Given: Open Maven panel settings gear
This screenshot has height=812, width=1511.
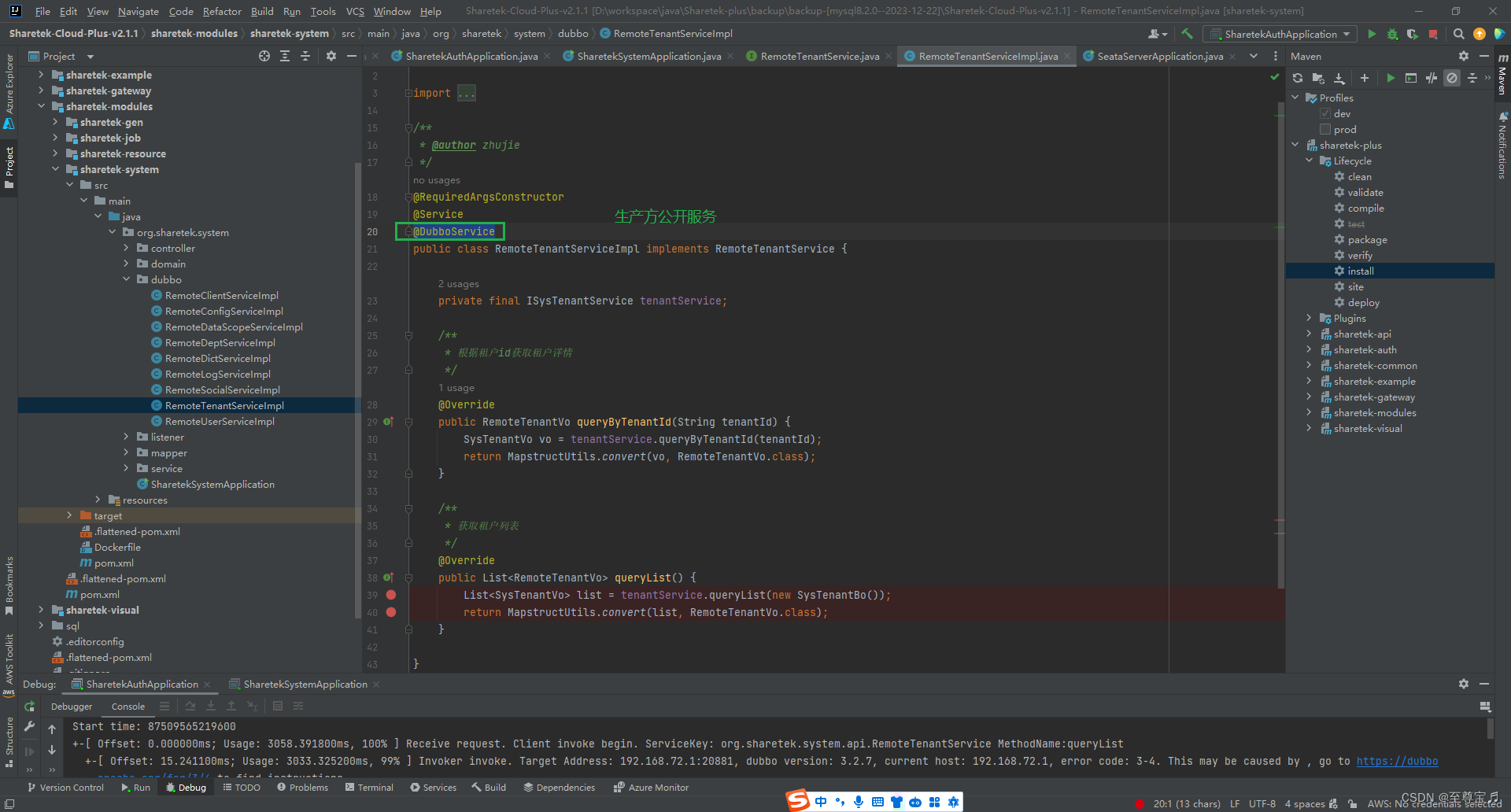Looking at the screenshot, I should pos(1464,56).
